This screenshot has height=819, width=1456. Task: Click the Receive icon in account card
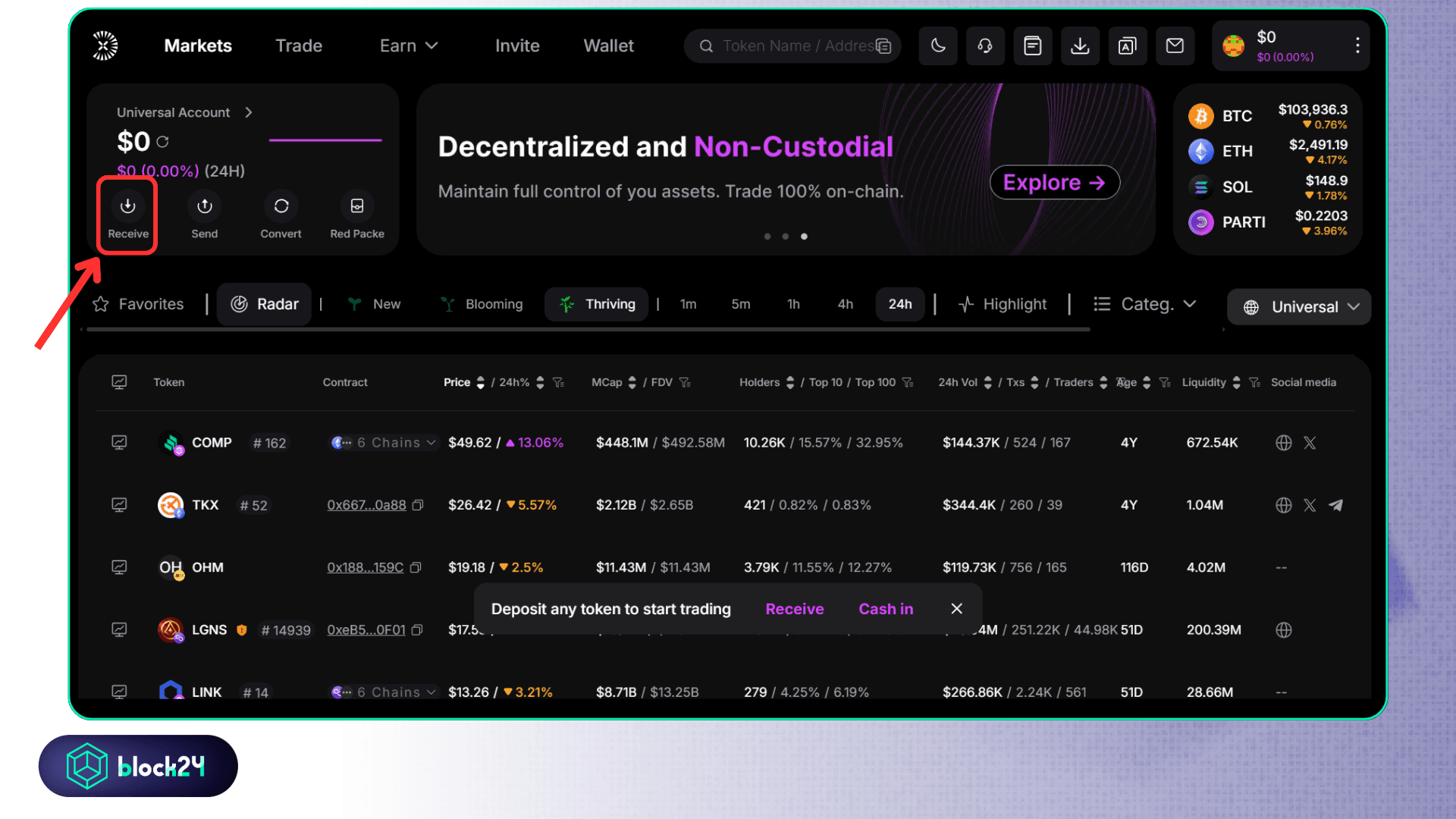tap(128, 206)
